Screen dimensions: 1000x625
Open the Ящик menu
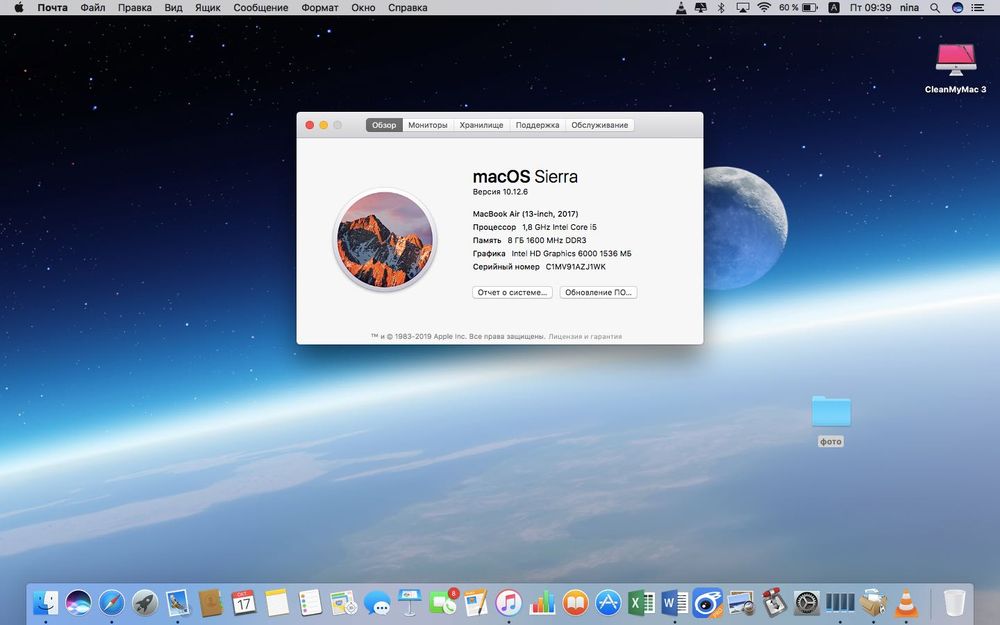(x=207, y=8)
